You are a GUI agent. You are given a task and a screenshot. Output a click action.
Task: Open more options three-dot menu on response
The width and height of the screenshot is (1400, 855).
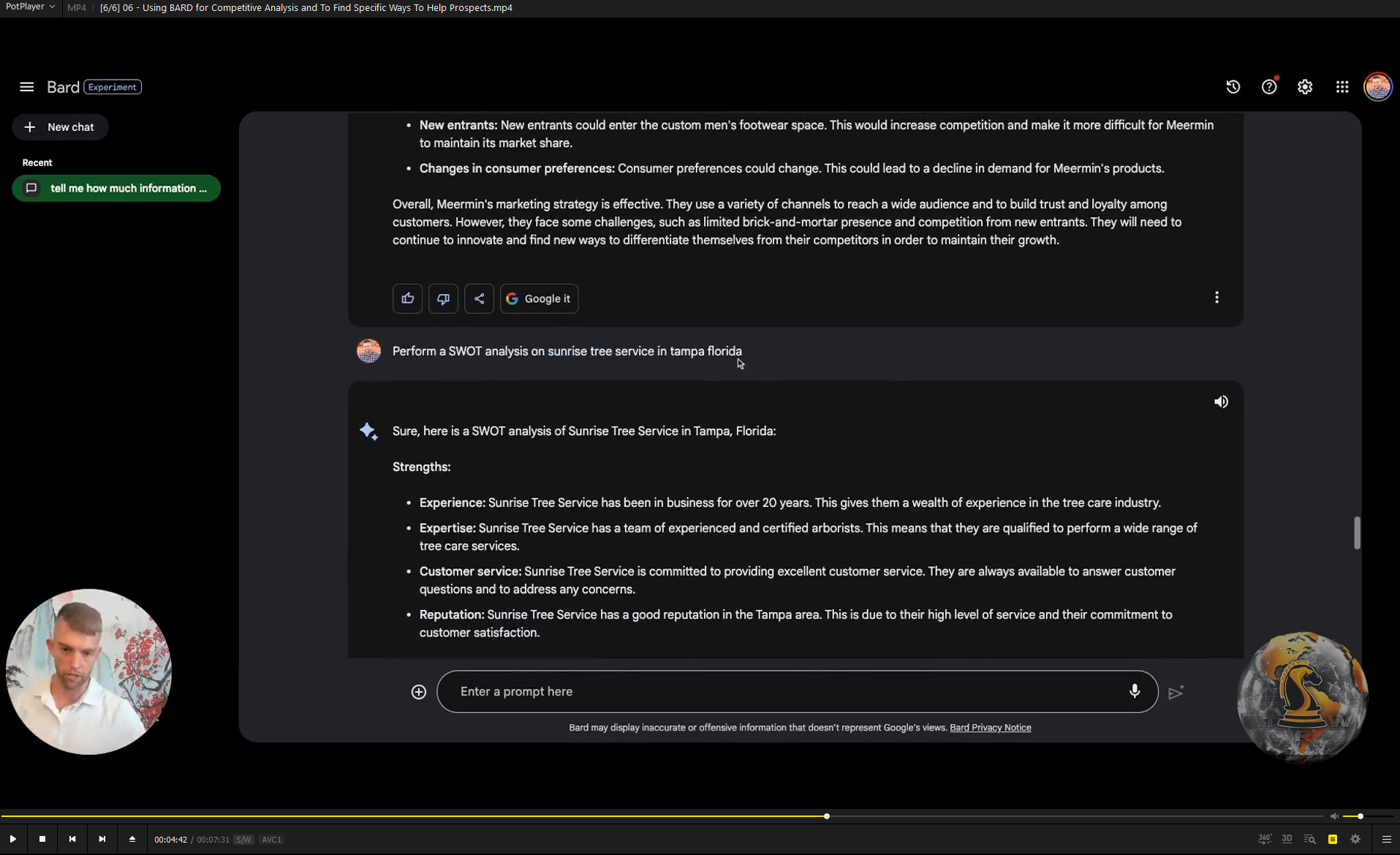[x=1217, y=298]
